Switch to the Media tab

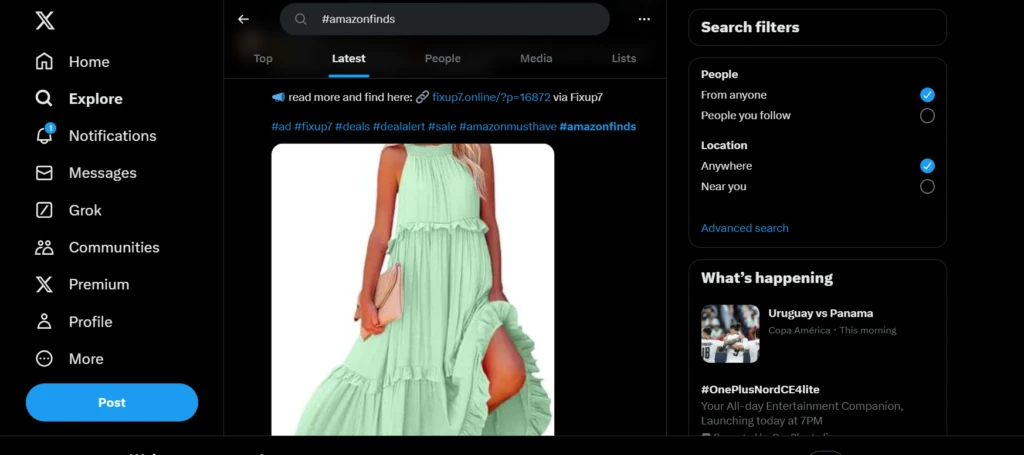[x=536, y=58]
